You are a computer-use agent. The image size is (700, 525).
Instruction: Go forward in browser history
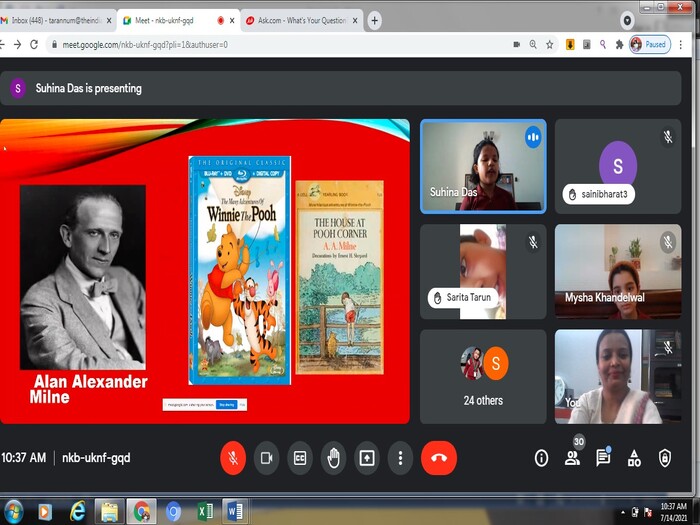[17, 44]
